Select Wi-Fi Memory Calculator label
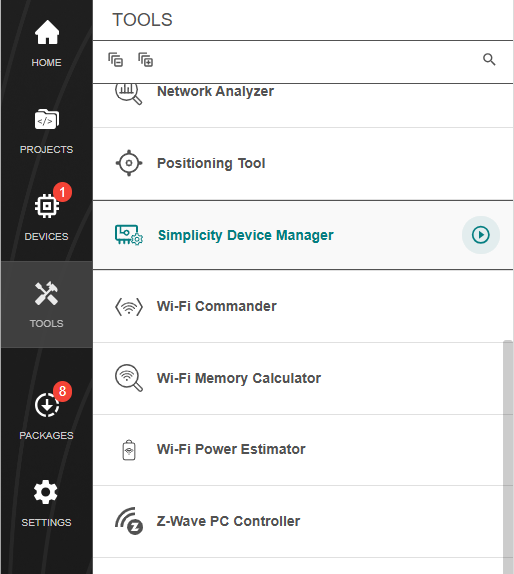 (x=239, y=378)
